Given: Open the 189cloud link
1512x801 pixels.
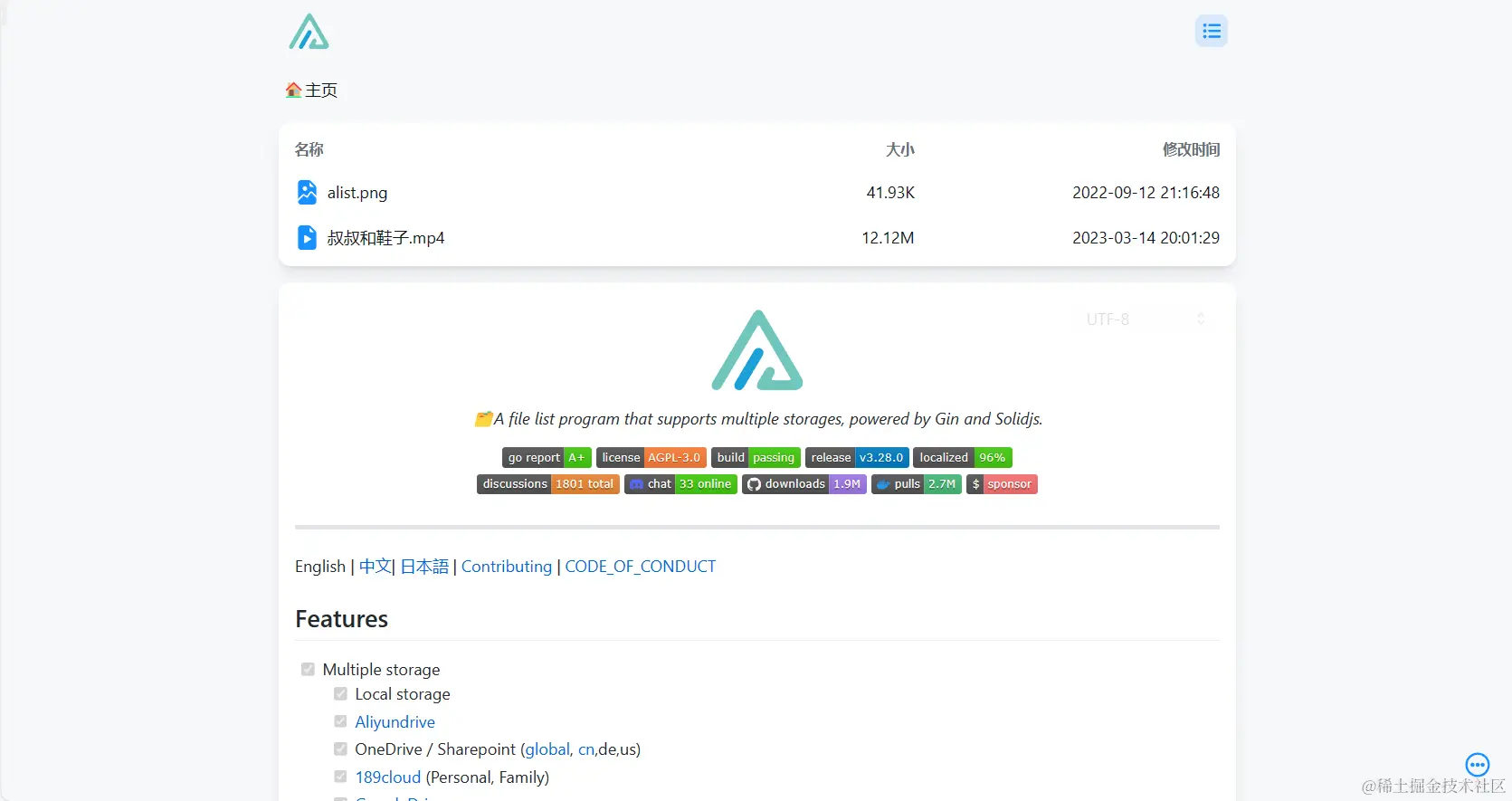Looking at the screenshot, I should point(387,777).
